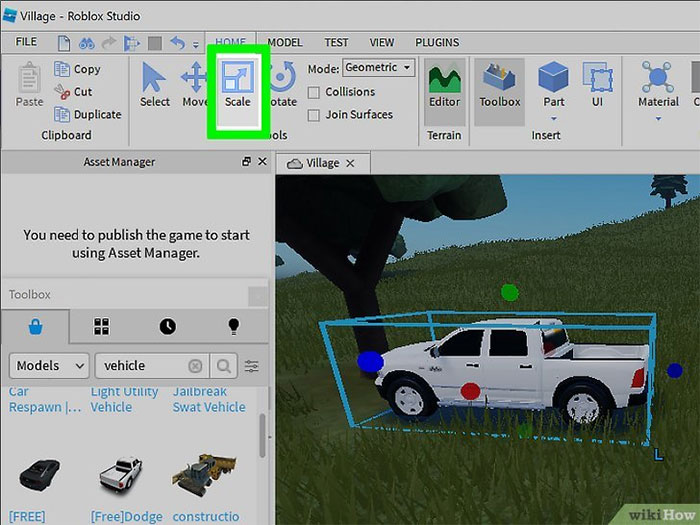Expand the Part dropdown arrow
700x525 pixels.
[x=553, y=118]
